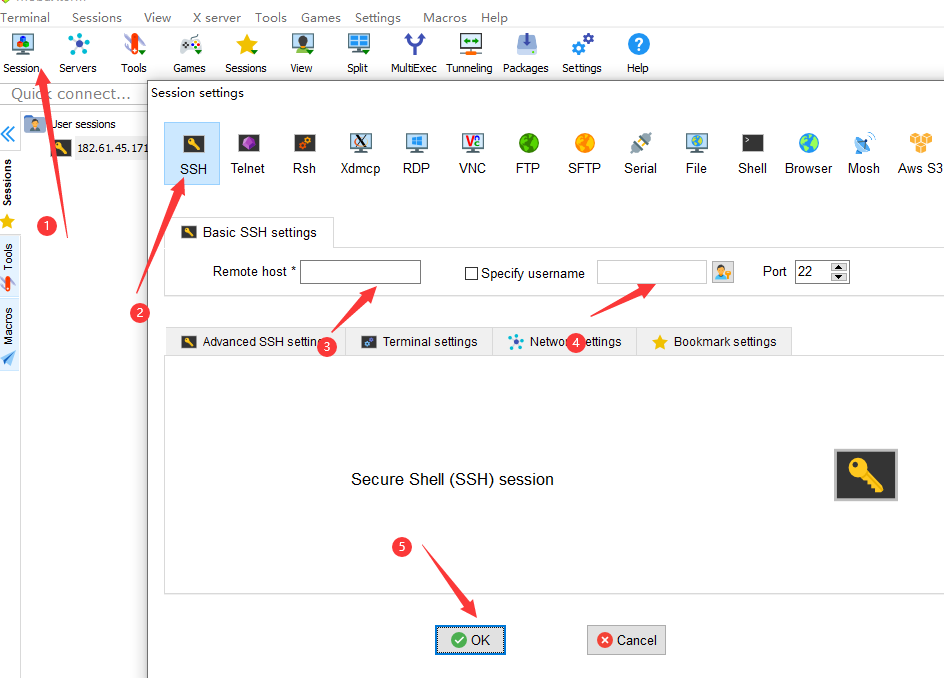This screenshot has width=944, height=678.
Task: Confirm session with OK button
Action: coord(470,640)
